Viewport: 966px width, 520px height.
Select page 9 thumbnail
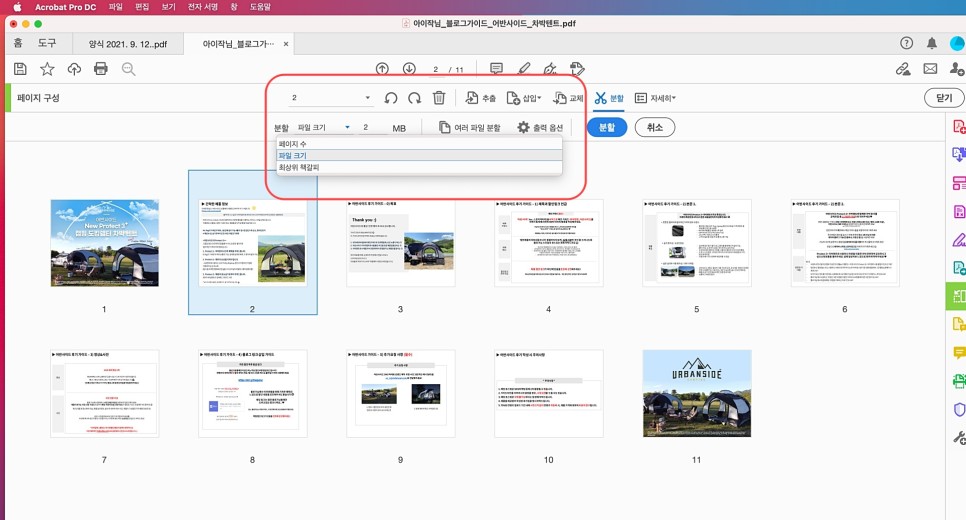click(400, 394)
